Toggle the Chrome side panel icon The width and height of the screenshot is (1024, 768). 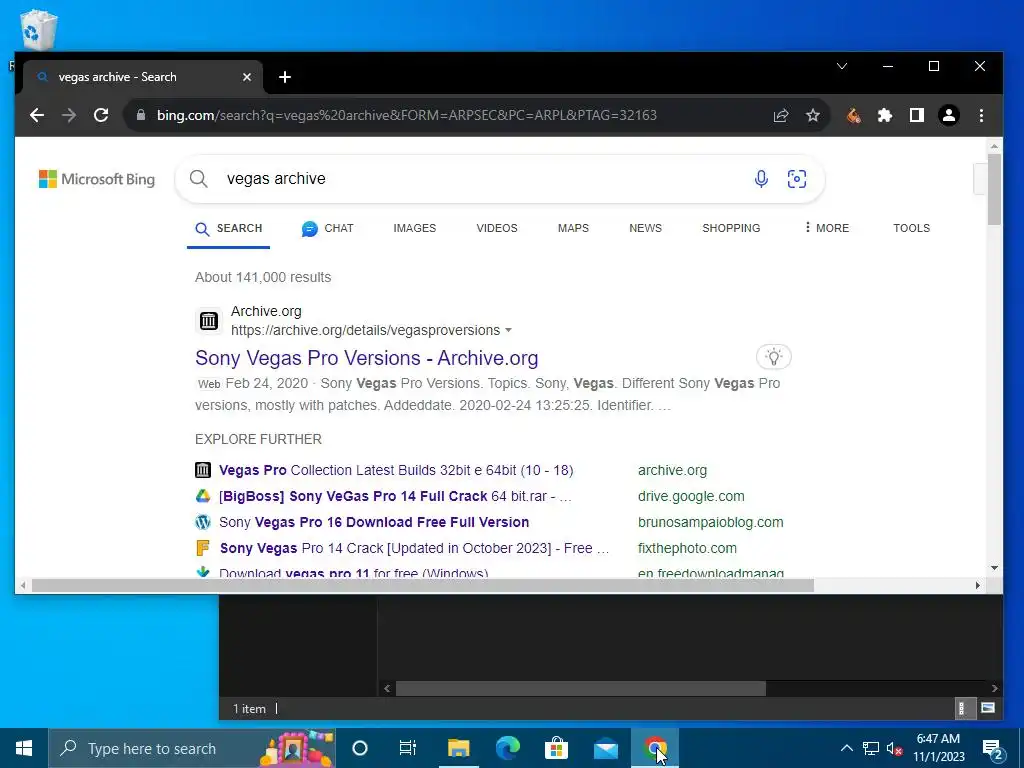pyautogui.click(x=917, y=116)
